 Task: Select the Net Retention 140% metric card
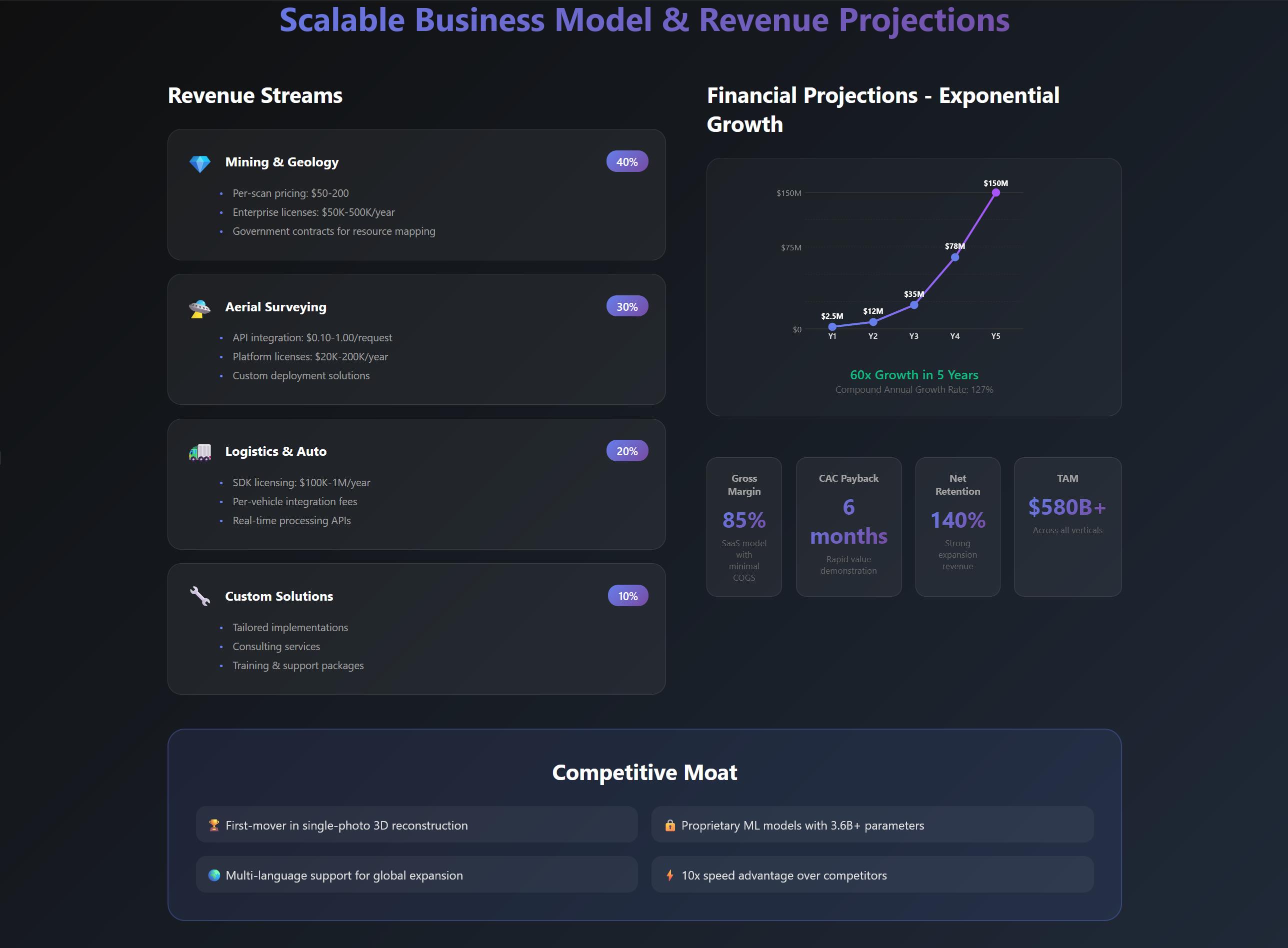pyautogui.click(x=957, y=526)
